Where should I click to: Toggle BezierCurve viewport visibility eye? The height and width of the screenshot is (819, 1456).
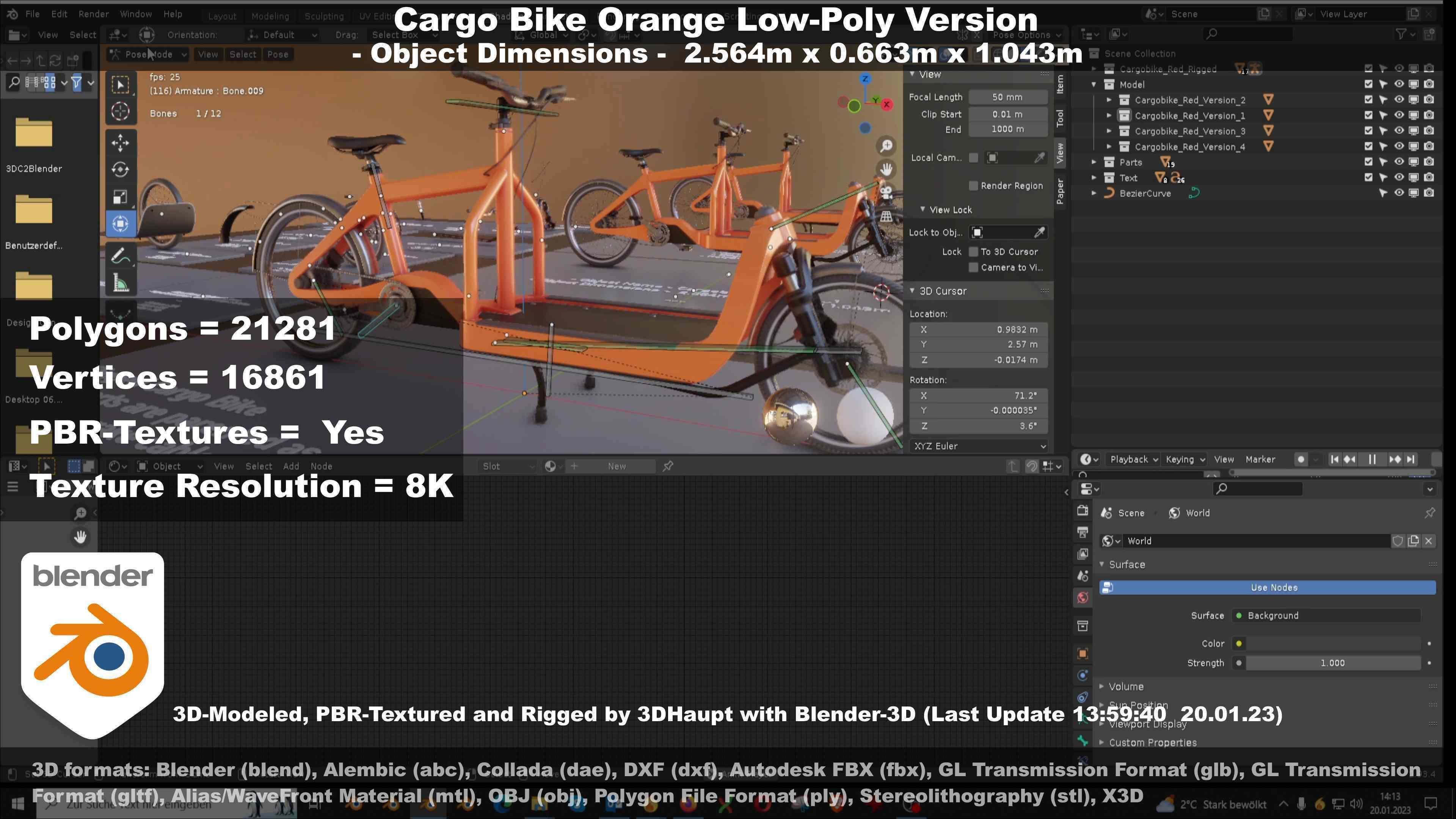[x=1398, y=193]
